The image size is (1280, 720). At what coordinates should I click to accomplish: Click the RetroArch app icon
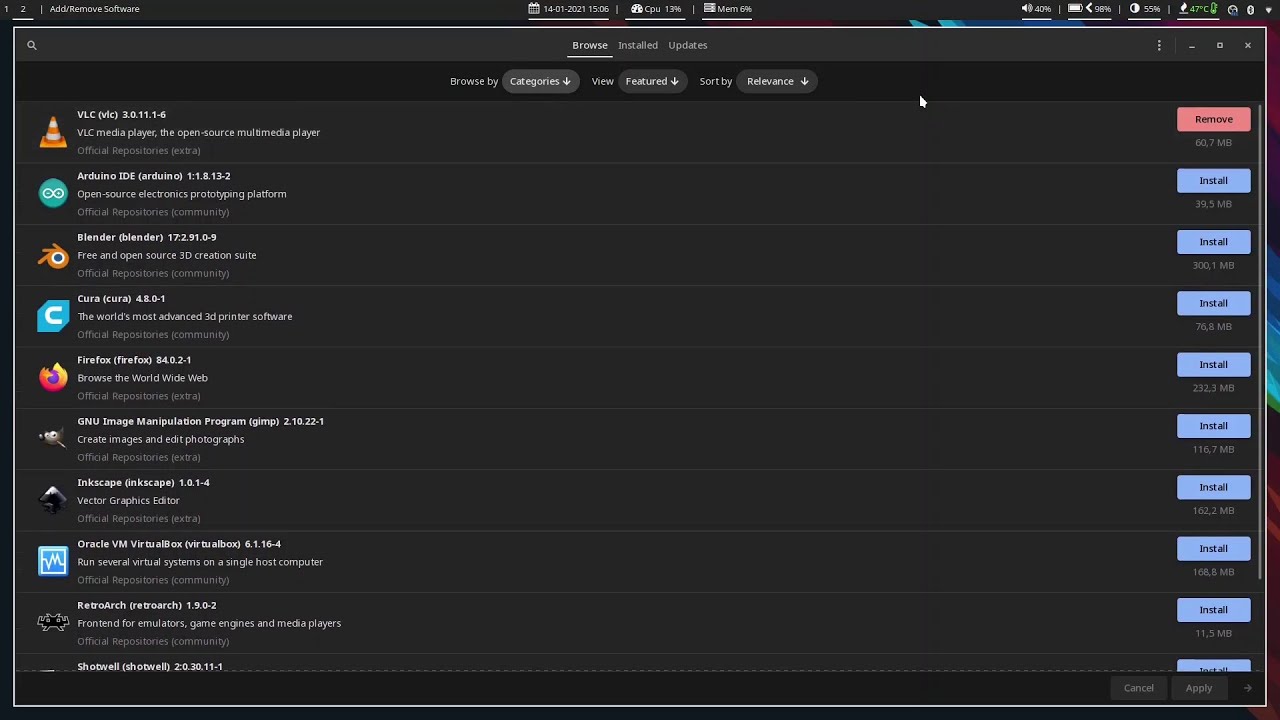click(x=53, y=622)
